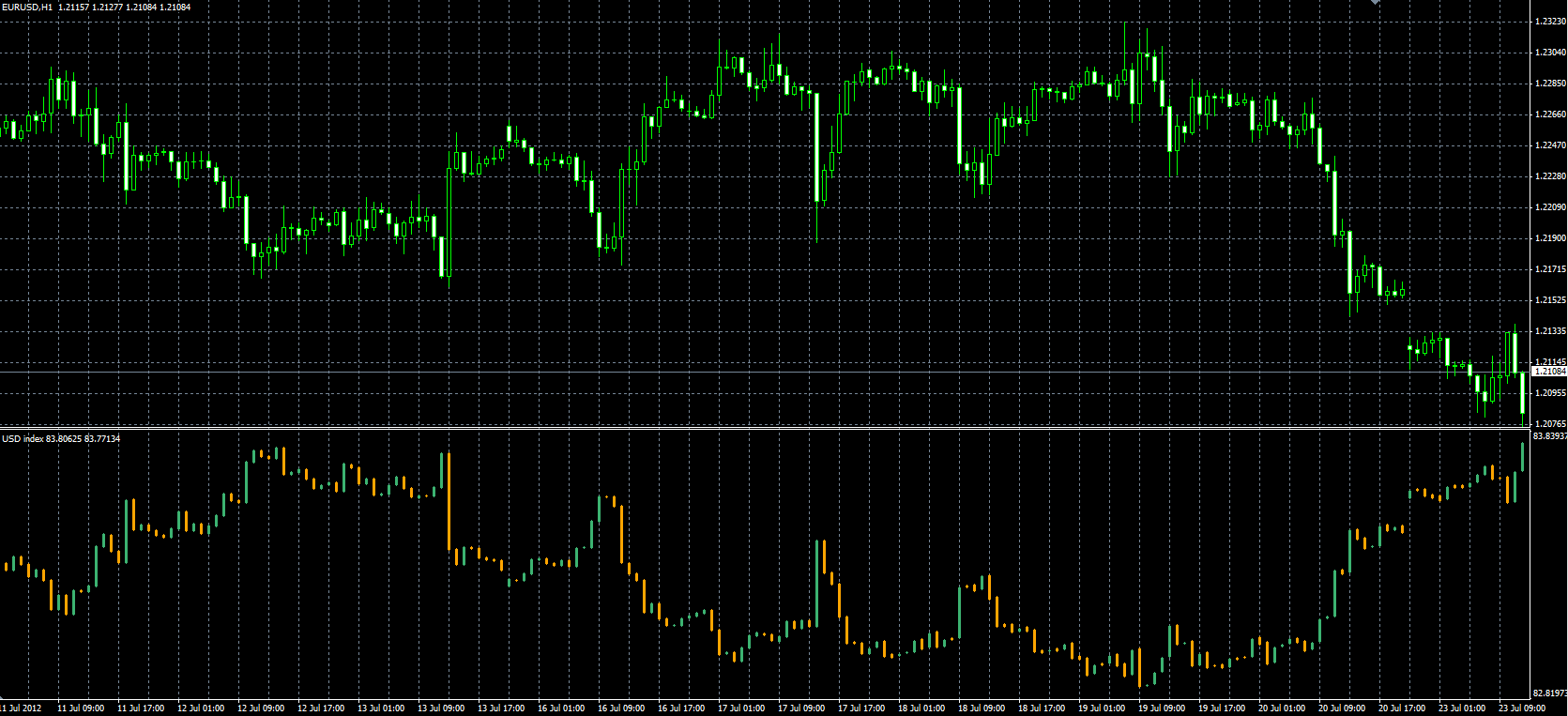
Task: Click the 19 Jul 01:00 time label
Action: 1102,708
